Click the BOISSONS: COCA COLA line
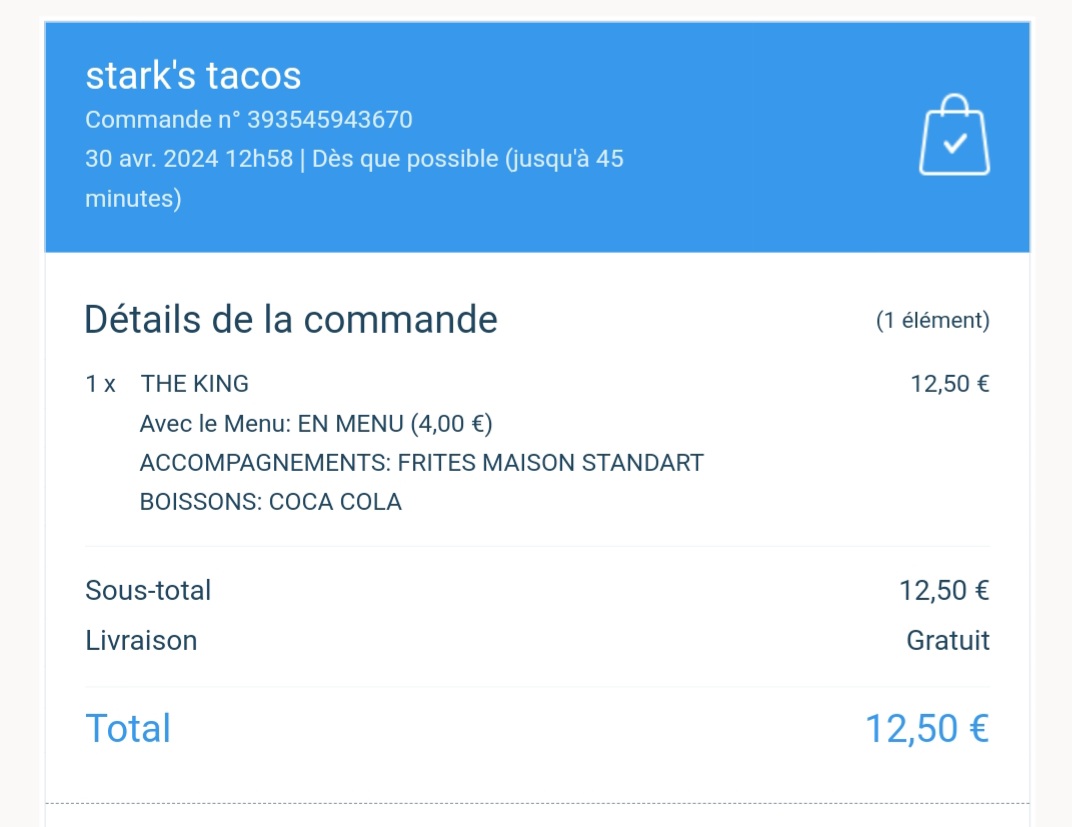 pos(270,502)
